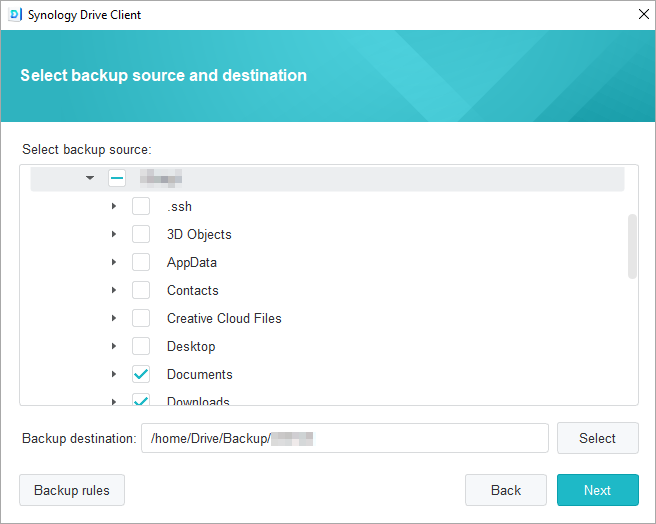Viewport: 656px width, 524px height.
Task: Uncheck the Documents folder checkbox
Action: click(x=141, y=375)
